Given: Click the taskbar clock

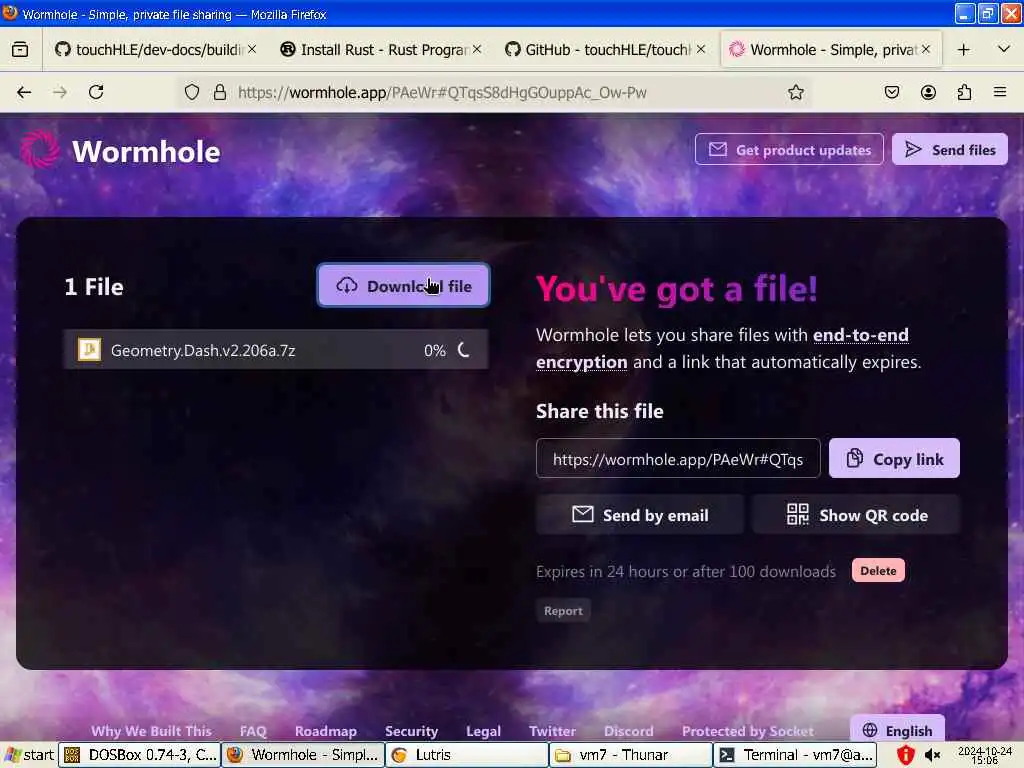Looking at the screenshot, I should (x=985, y=755).
